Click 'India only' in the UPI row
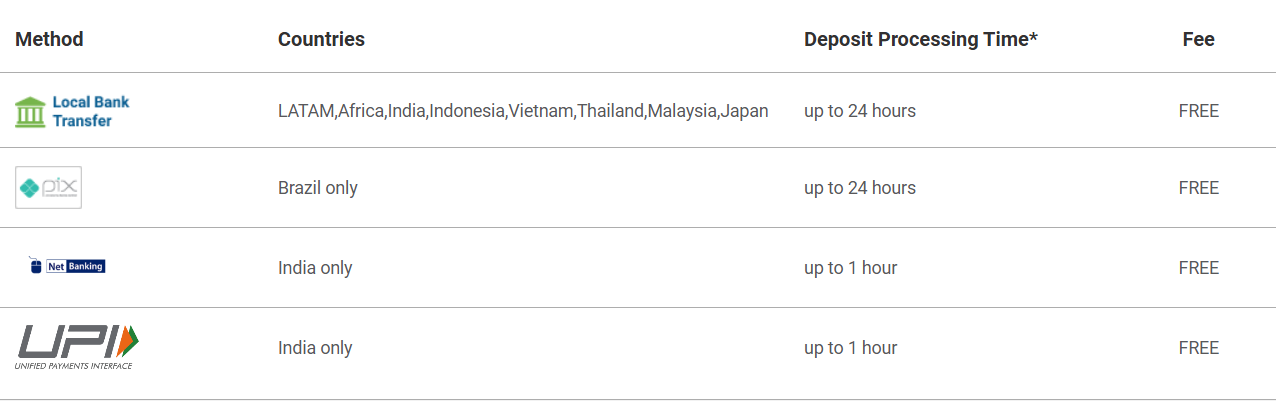The height and width of the screenshot is (401, 1276). coord(315,348)
